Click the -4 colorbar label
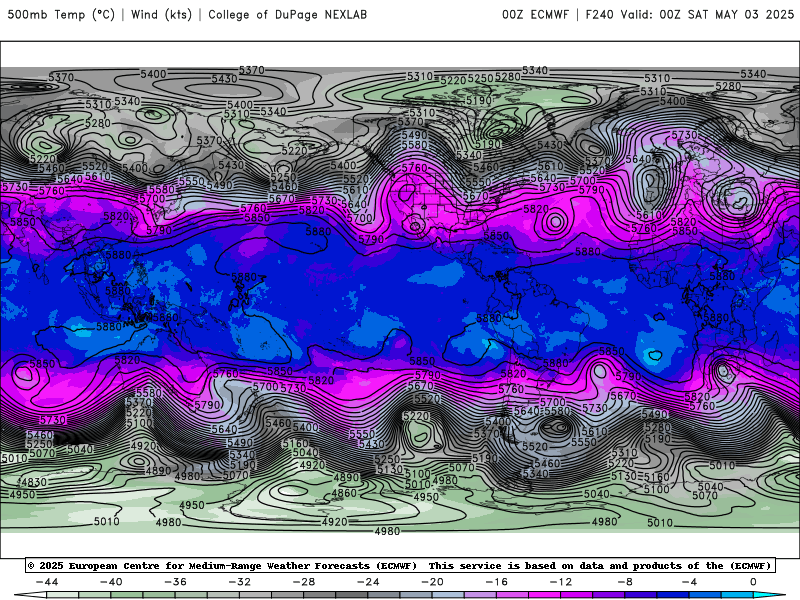The height and width of the screenshot is (600, 800). tap(689, 582)
